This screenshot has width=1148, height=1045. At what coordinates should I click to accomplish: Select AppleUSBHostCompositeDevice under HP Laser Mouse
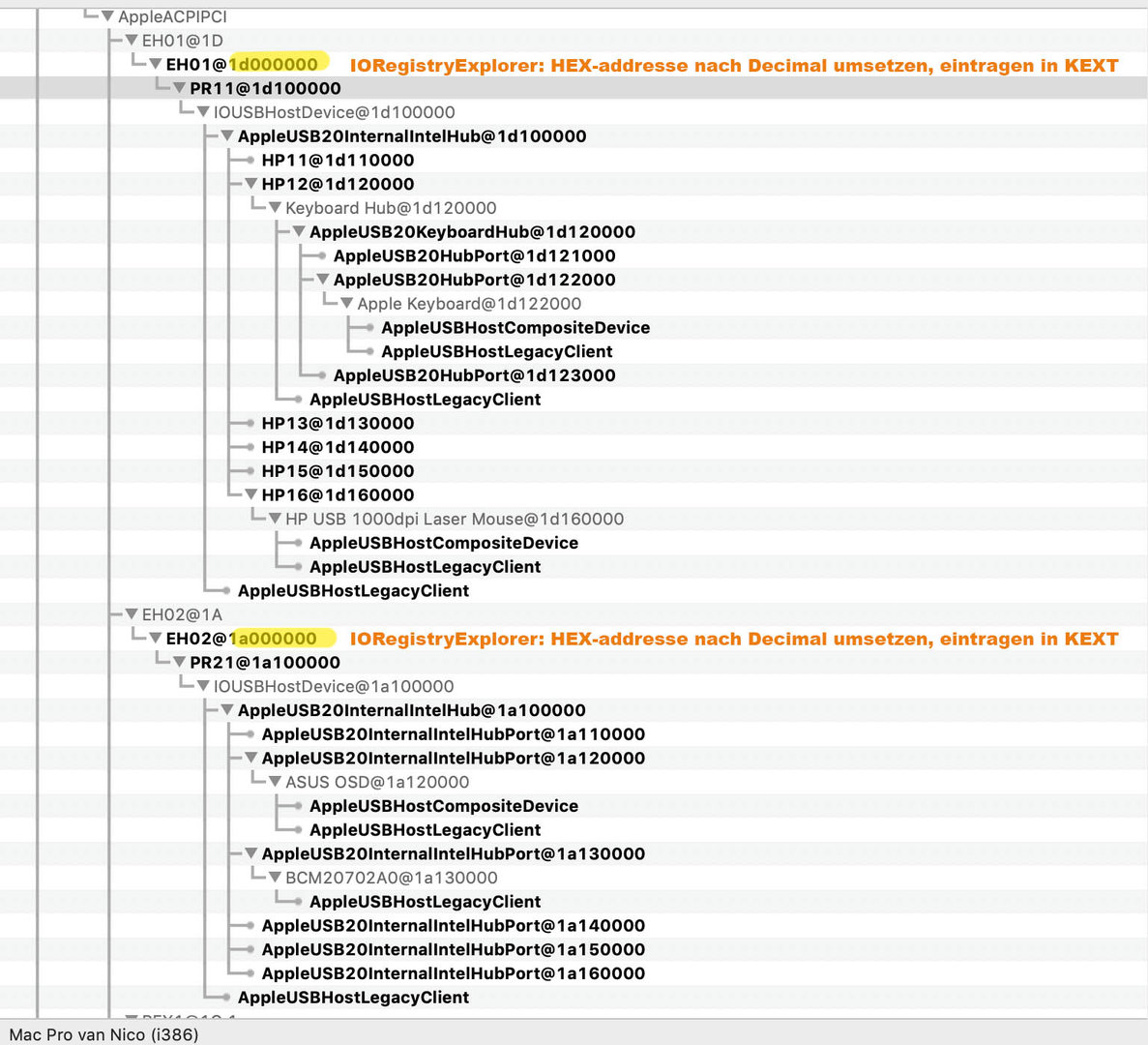point(444,543)
